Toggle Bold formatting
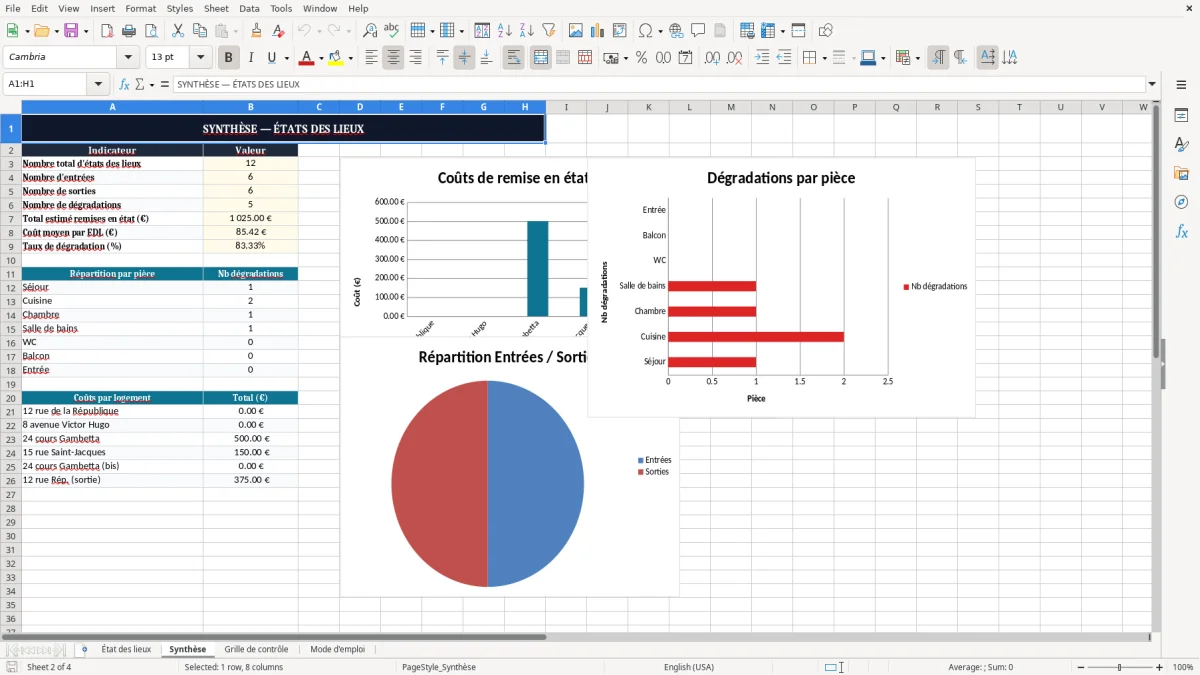Screen dimensions: 1200x675 [229, 58]
